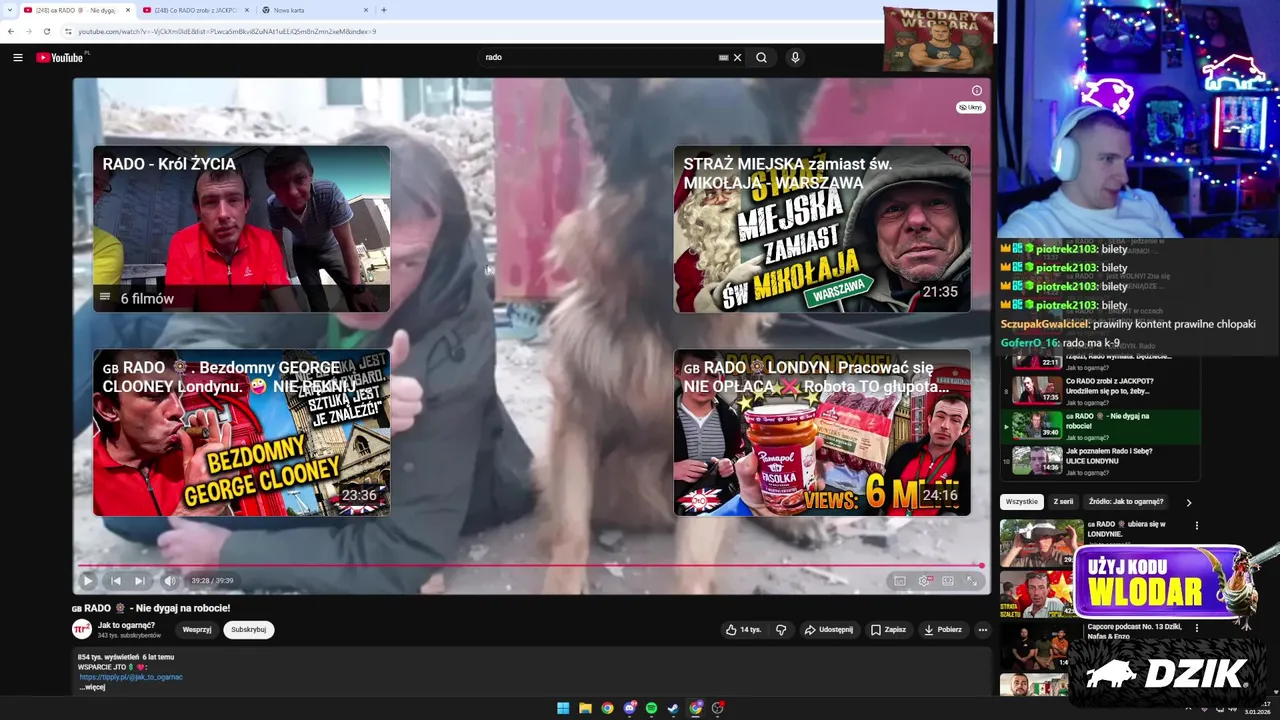Jump to the previous video in playlist
1280x720 pixels.
[x=115, y=580]
